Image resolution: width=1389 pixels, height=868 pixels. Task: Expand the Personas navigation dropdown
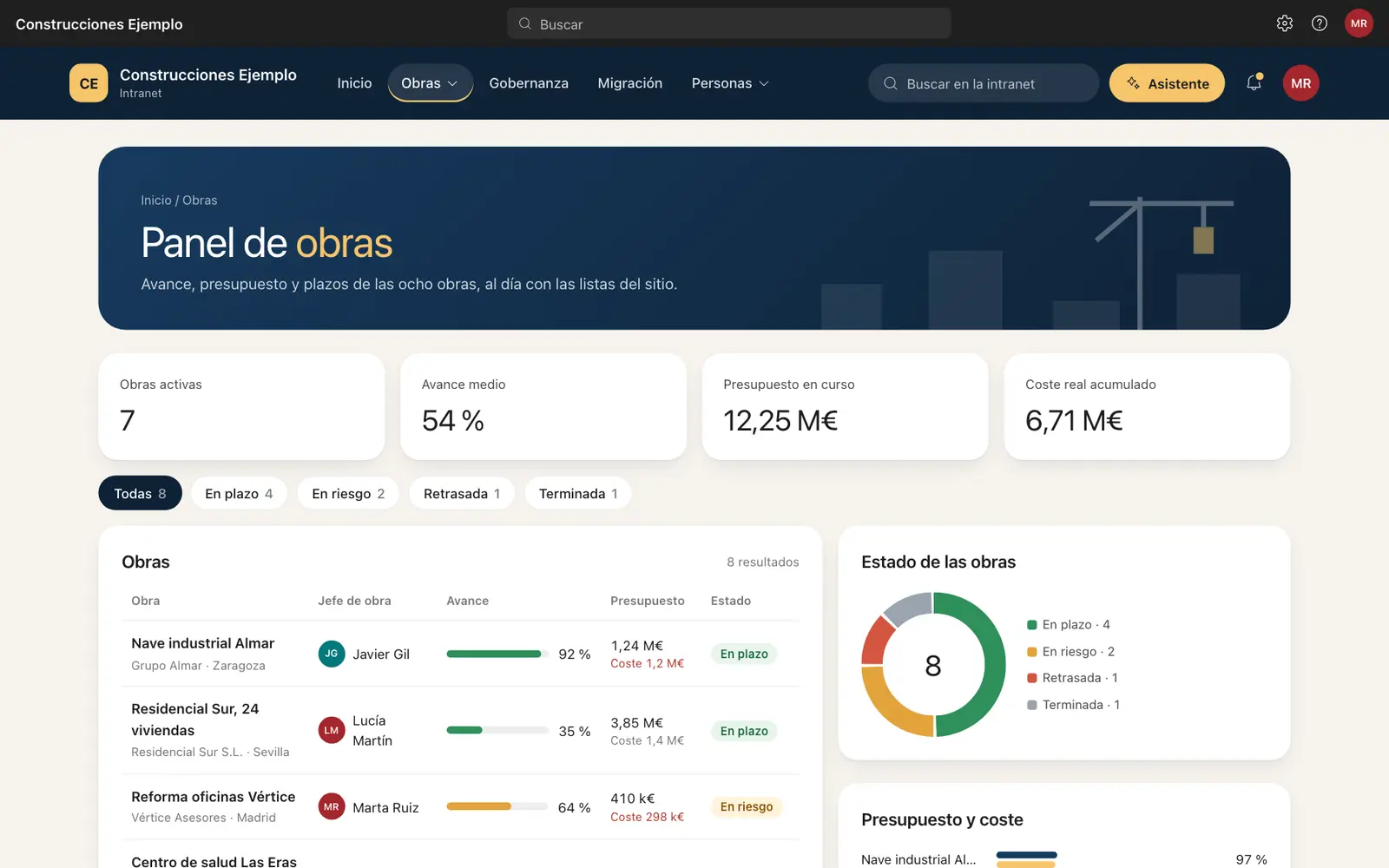[730, 83]
